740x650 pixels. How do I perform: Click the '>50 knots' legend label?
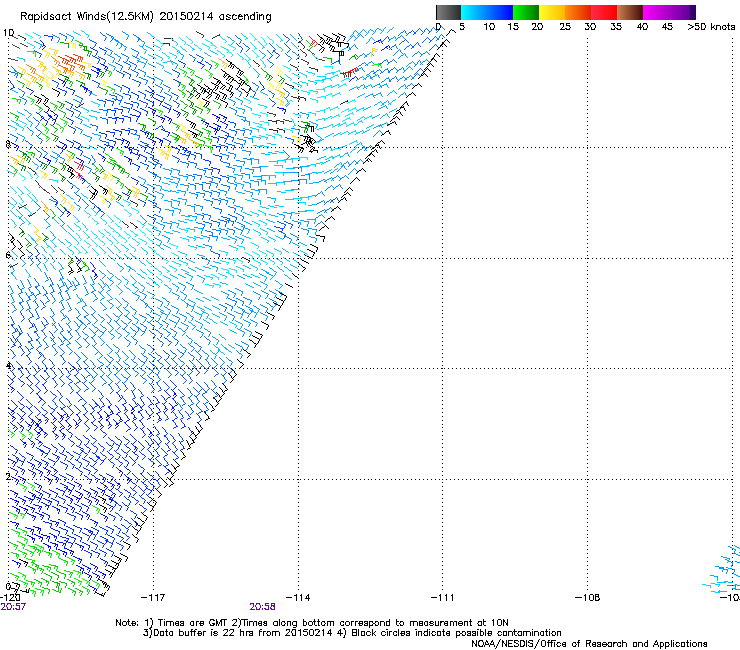tap(711, 27)
